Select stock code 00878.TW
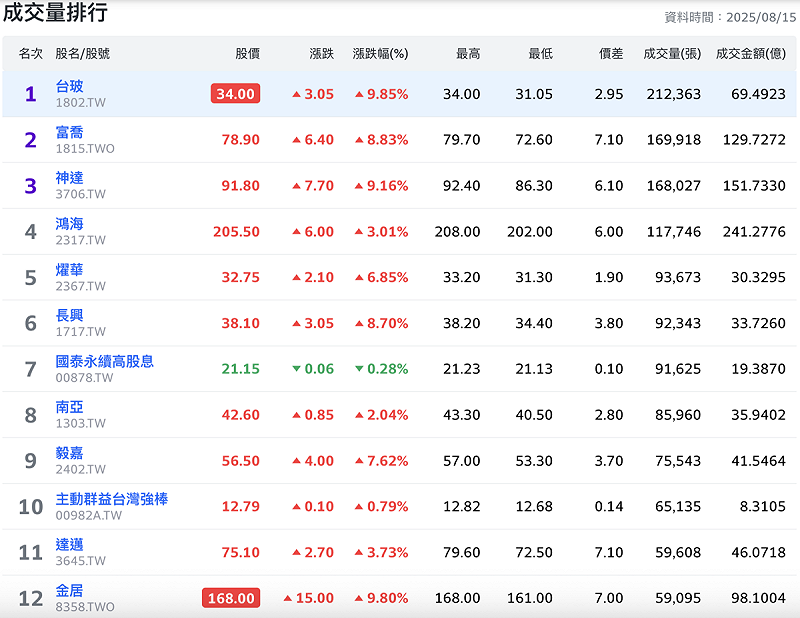 click(84, 378)
